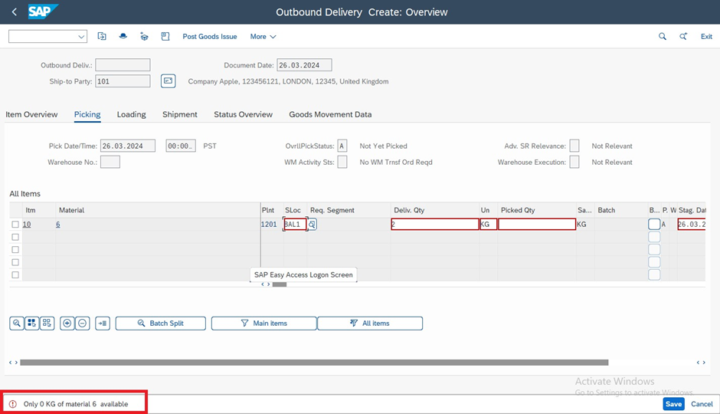Click the item details magnifier icon
Screen dimensions: 720x414
pyautogui.click(x=17, y=323)
